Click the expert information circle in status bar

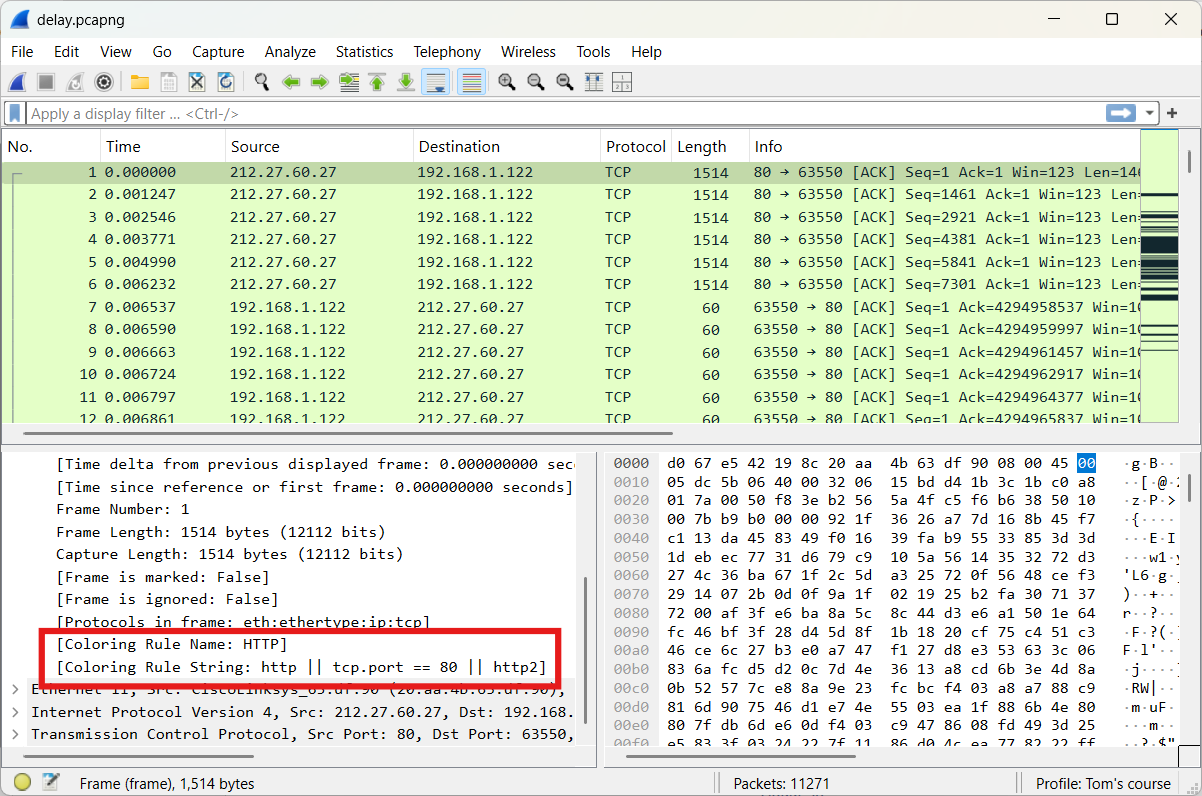click(22, 783)
